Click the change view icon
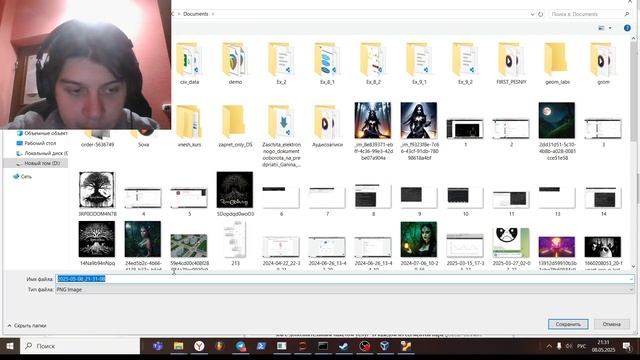 click(x=601, y=28)
